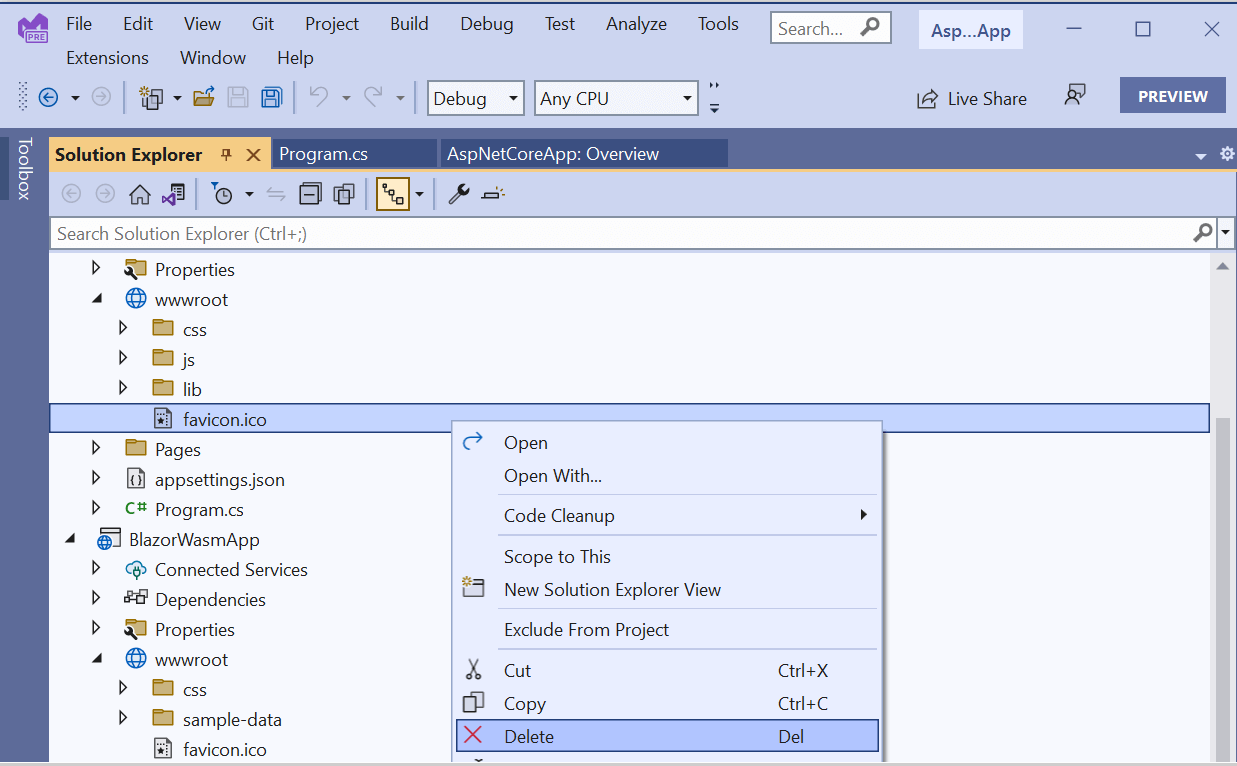Choose Delete from the context menu
Screen dimensions: 1237x766
[x=529, y=736]
